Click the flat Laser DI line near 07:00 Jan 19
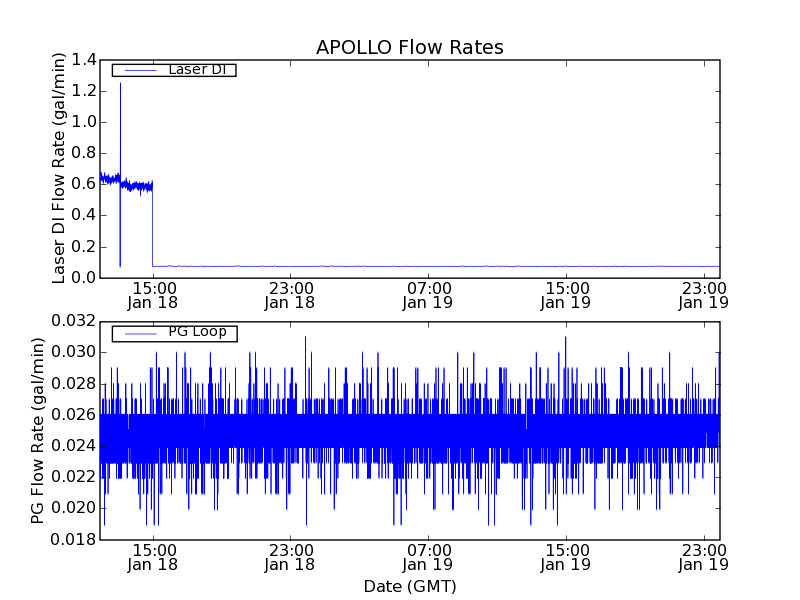This screenshot has height=600, width=800. point(428,266)
